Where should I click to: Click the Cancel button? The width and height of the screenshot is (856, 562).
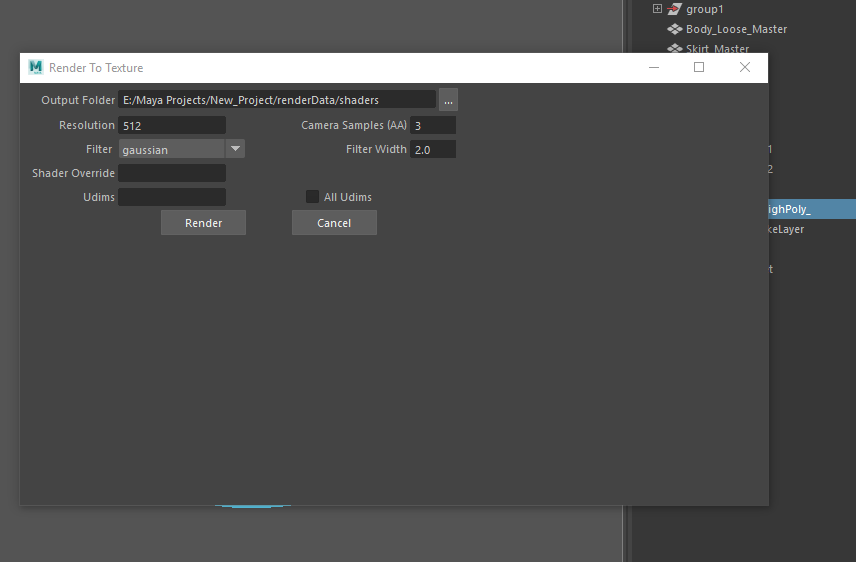(x=334, y=223)
